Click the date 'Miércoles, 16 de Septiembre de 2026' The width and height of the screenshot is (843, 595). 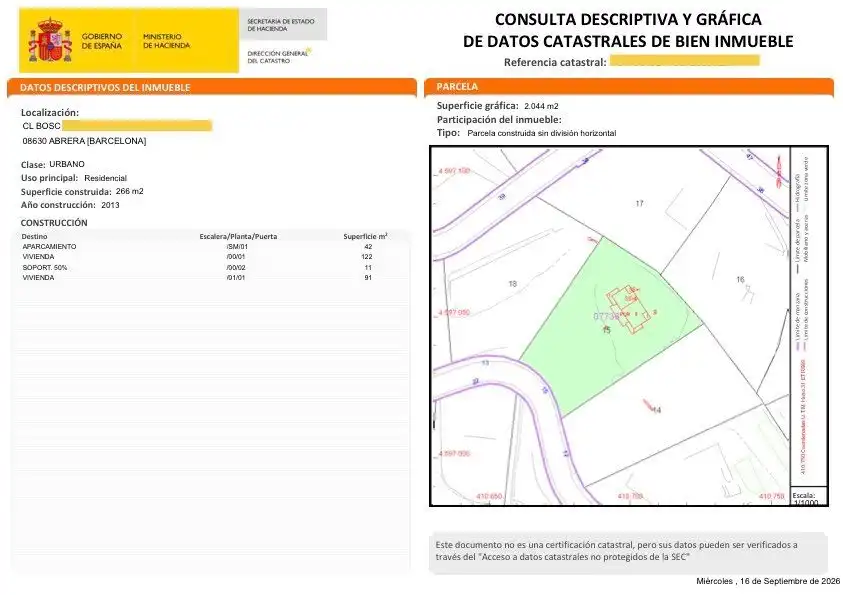point(768,581)
